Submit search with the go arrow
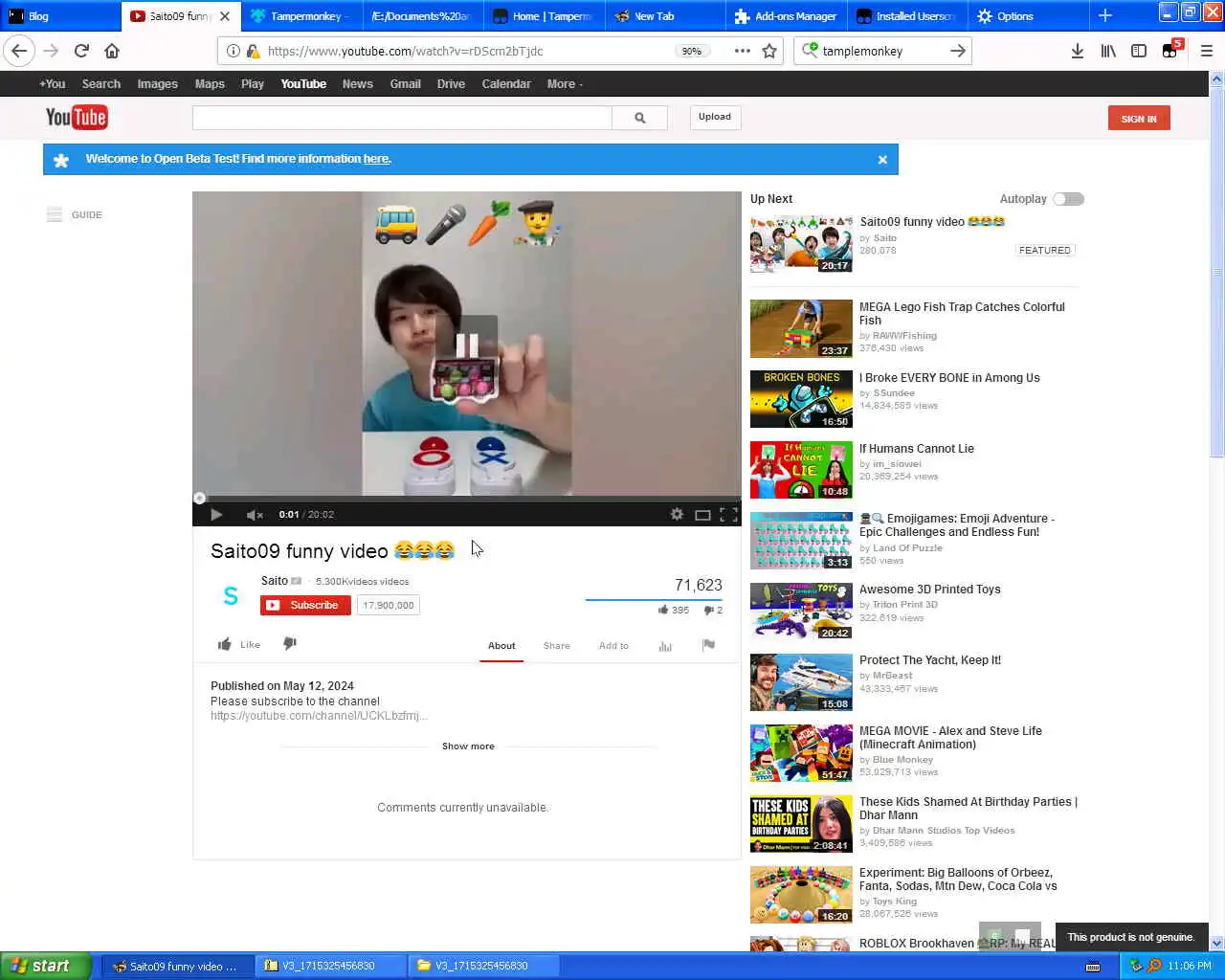This screenshot has width=1225, height=980. pyautogui.click(x=957, y=51)
